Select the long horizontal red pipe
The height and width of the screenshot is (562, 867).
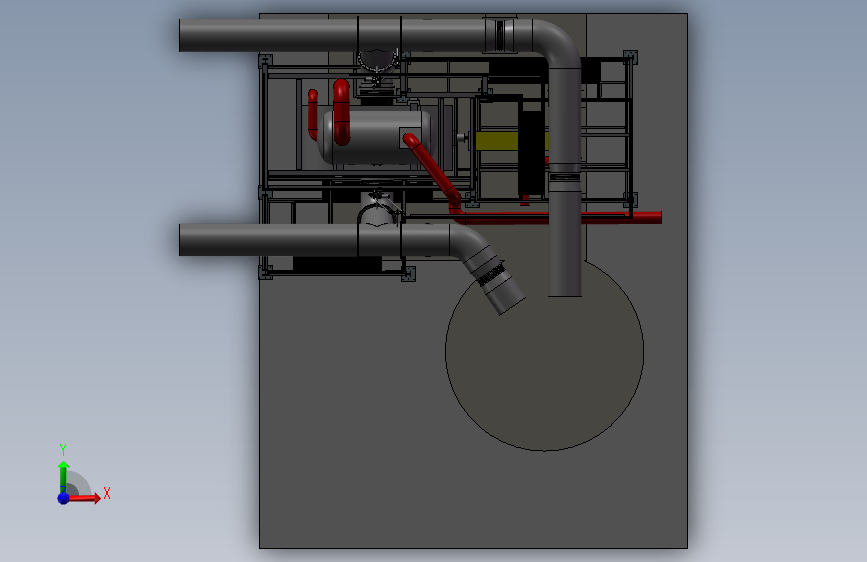pos(561,218)
